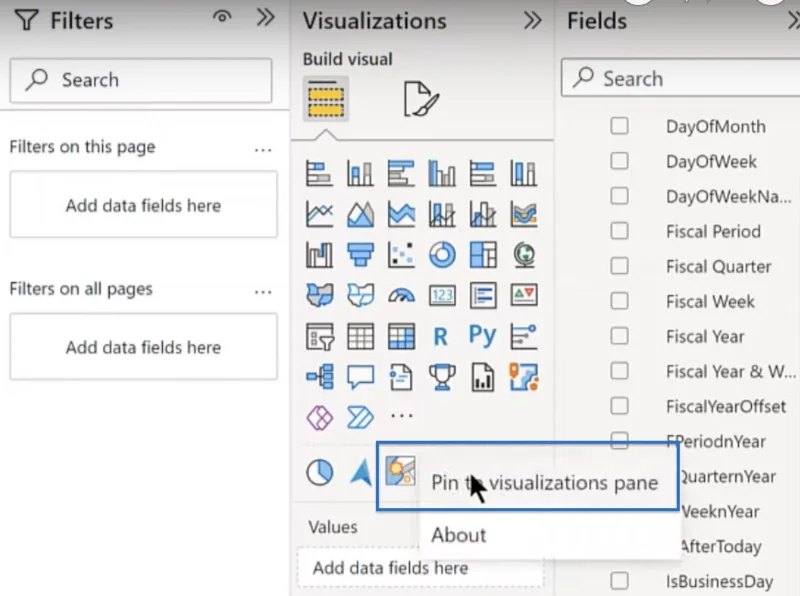Select the Table visual
This screenshot has width=800, height=596.
[360, 336]
